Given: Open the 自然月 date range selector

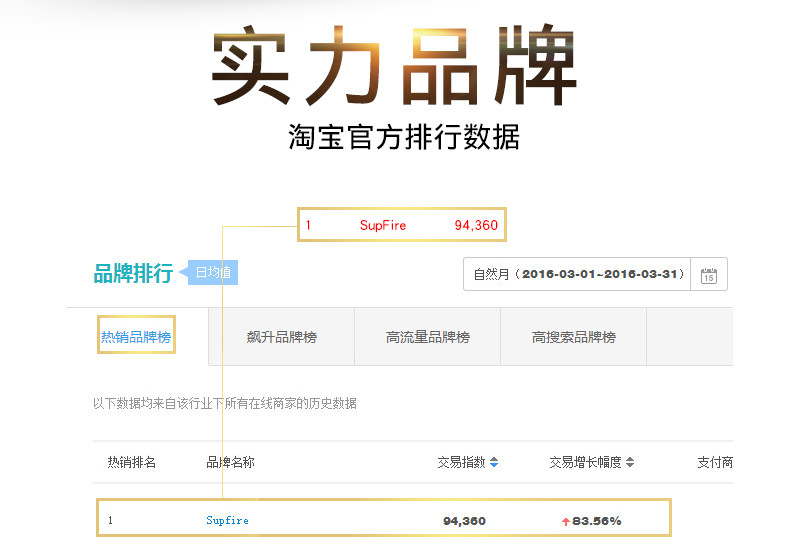Looking at the screenshot, I should coord(577,274).
